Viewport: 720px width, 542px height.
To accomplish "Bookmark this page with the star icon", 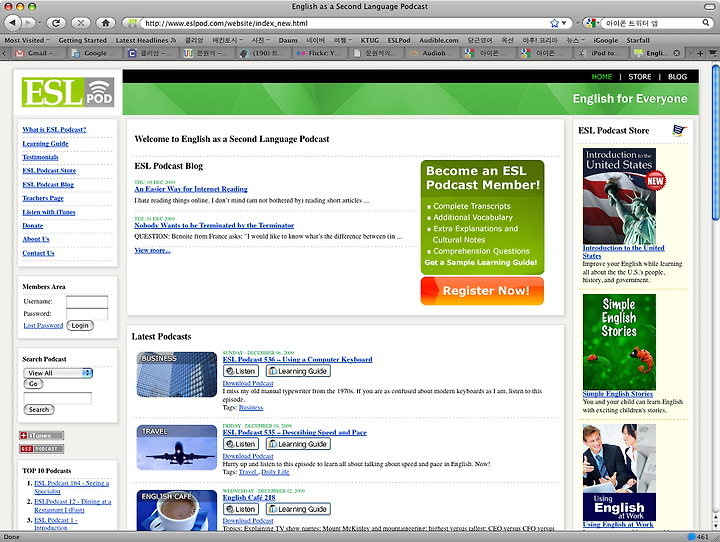I will (555, 23).
